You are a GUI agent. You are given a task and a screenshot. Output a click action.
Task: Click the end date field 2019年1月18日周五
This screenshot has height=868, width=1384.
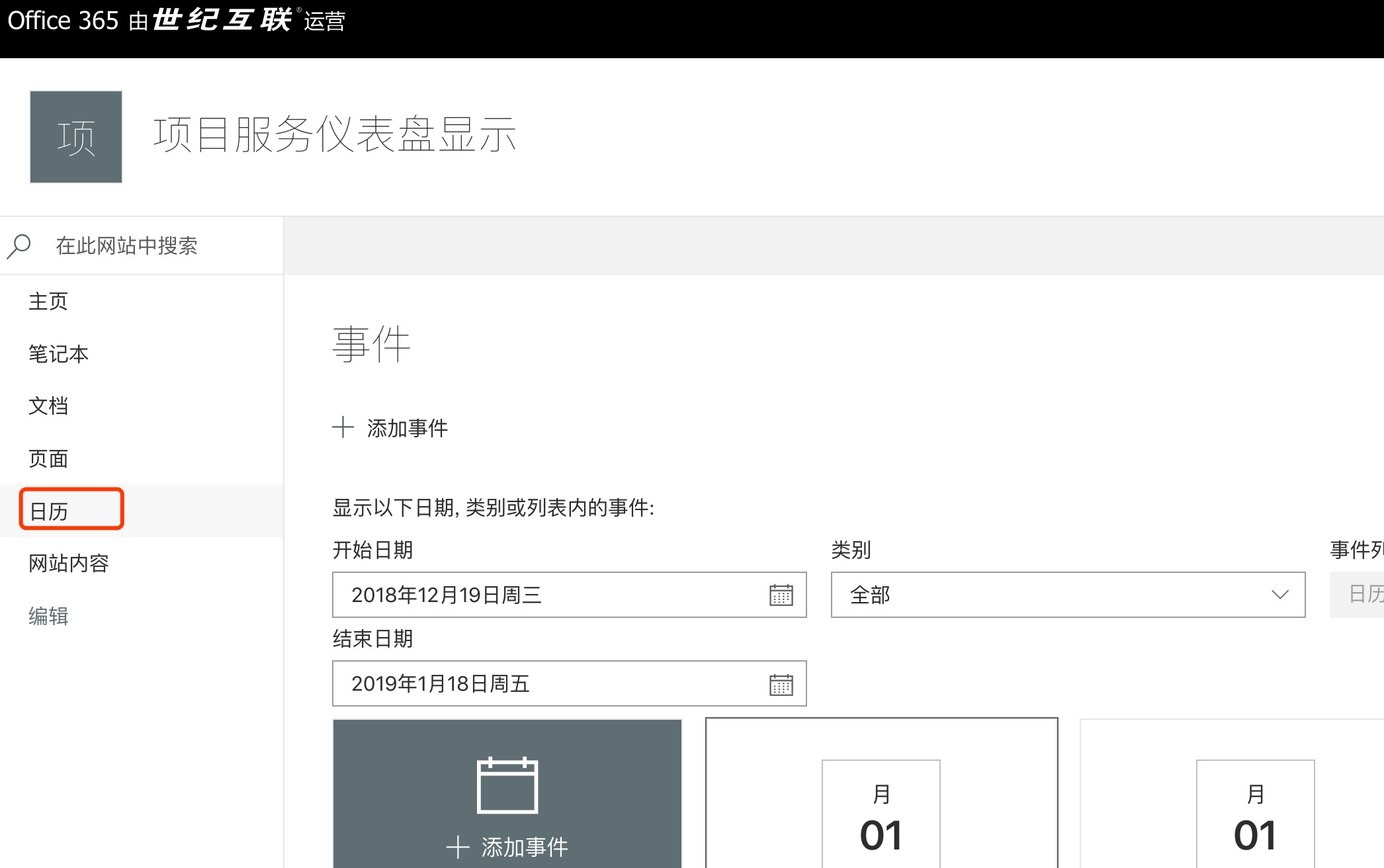pos(569,683)
